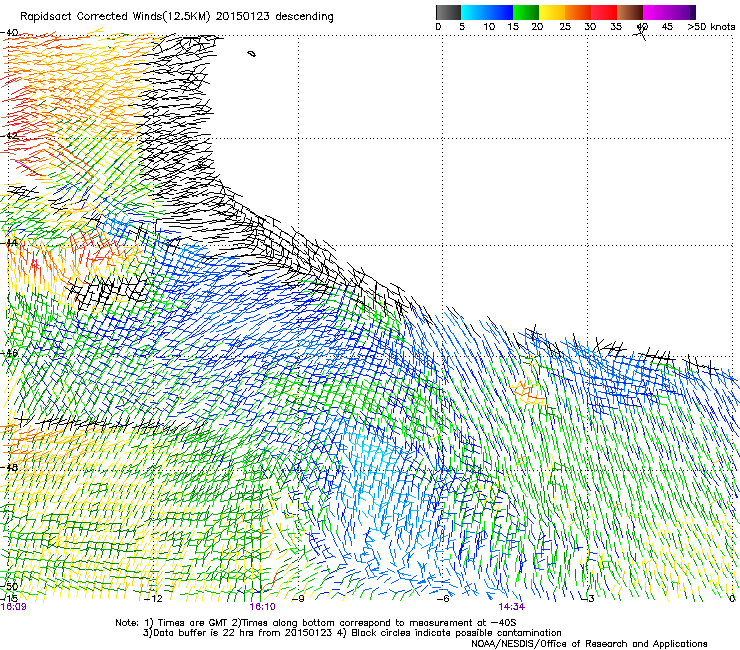Select the '-50' latitude axis label
The height and width of the screenshot is (650, 740).
coord(9,586)
